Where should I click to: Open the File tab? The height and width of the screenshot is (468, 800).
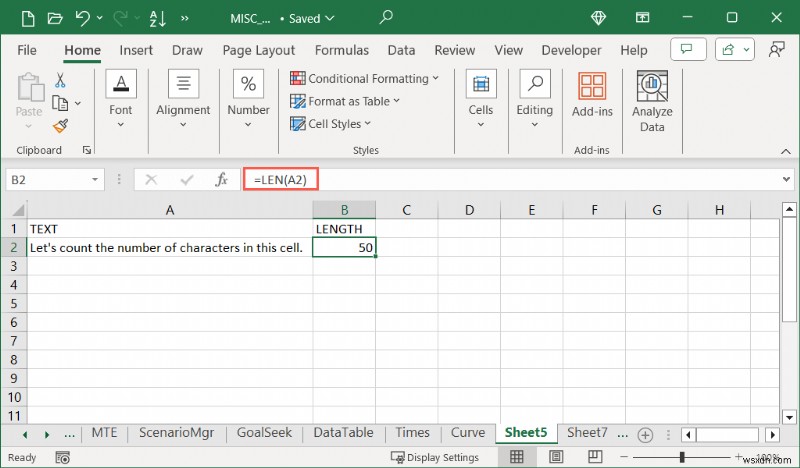pos(27,50)
